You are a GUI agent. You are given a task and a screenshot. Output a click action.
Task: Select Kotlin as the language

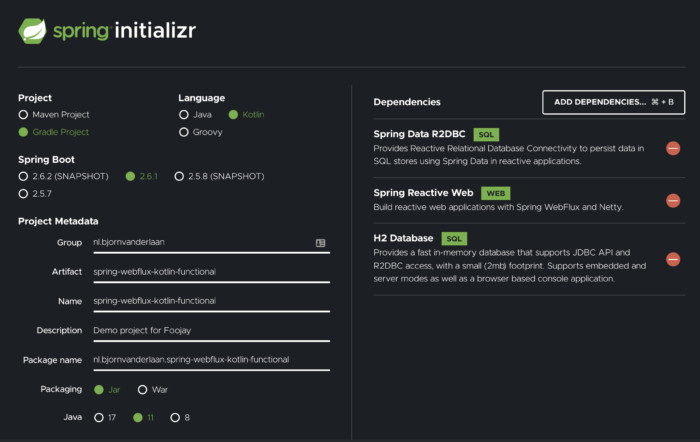coord(233,115)
